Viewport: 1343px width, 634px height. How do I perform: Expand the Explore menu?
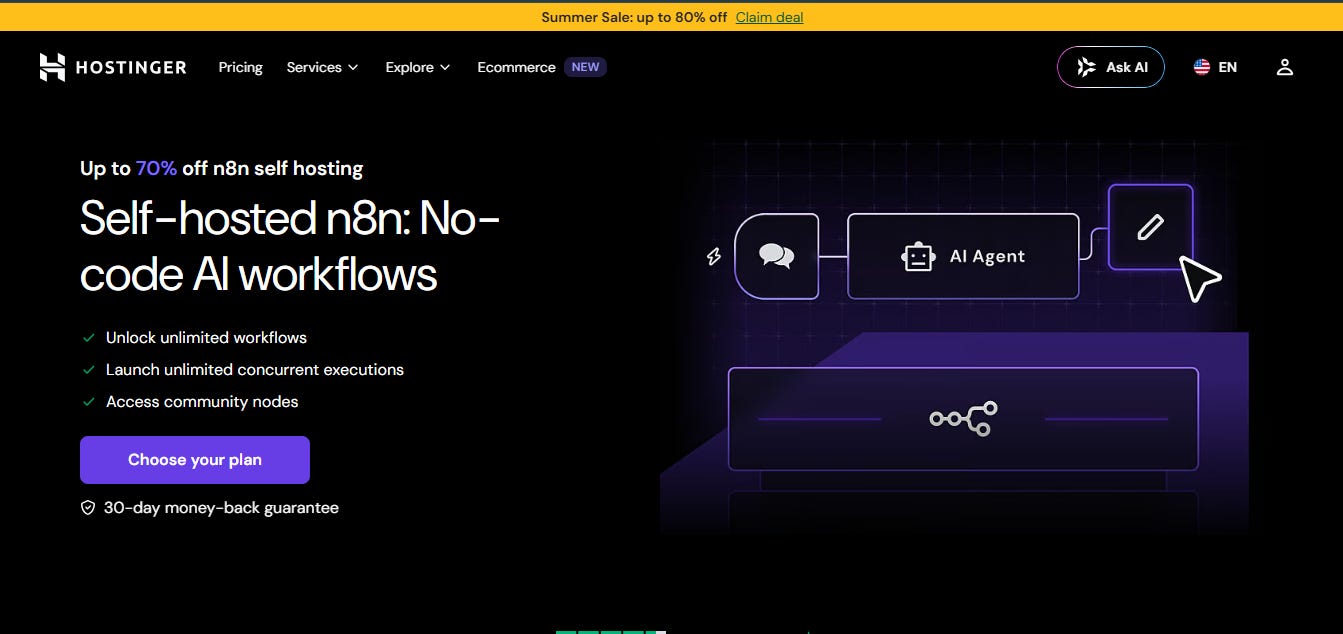point(418,67)
